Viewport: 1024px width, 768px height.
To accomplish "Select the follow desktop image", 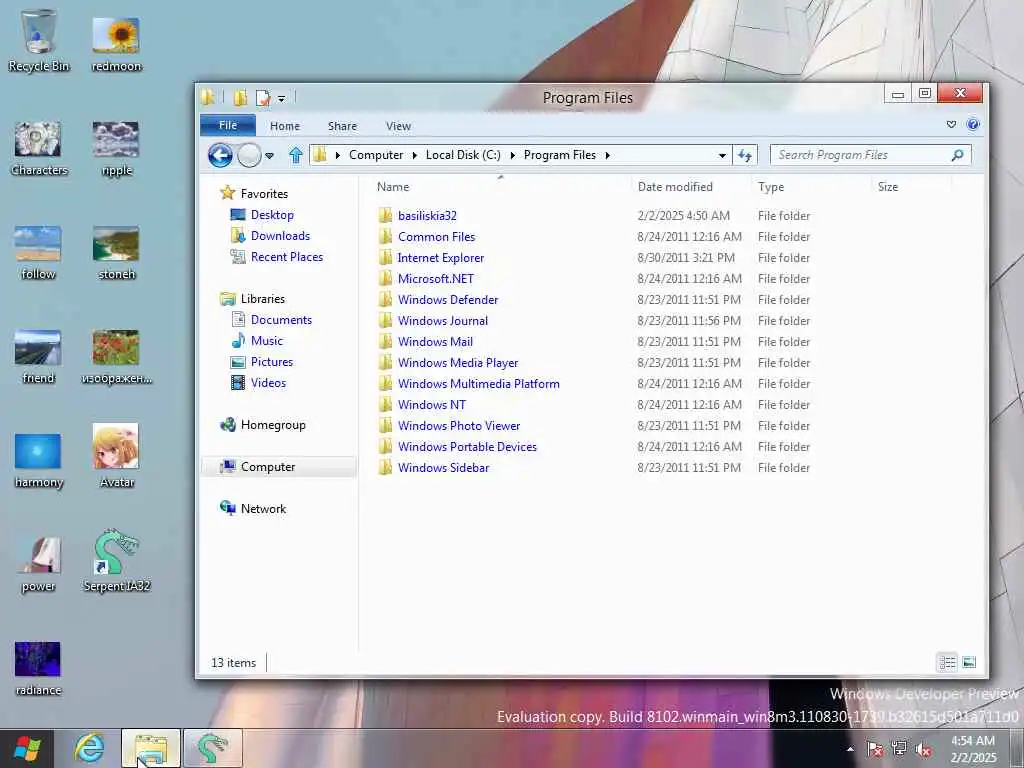I will [x=38, y=252].
